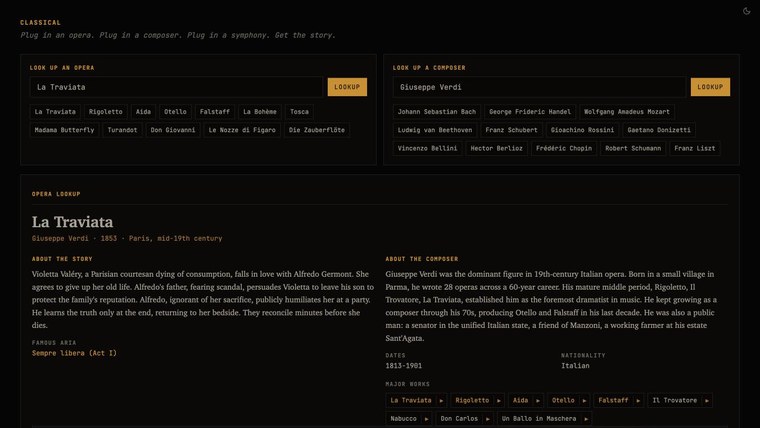The image size is (760, 428).
Task: Select George Frideric Handel composer chip
Action: point(530,112)
